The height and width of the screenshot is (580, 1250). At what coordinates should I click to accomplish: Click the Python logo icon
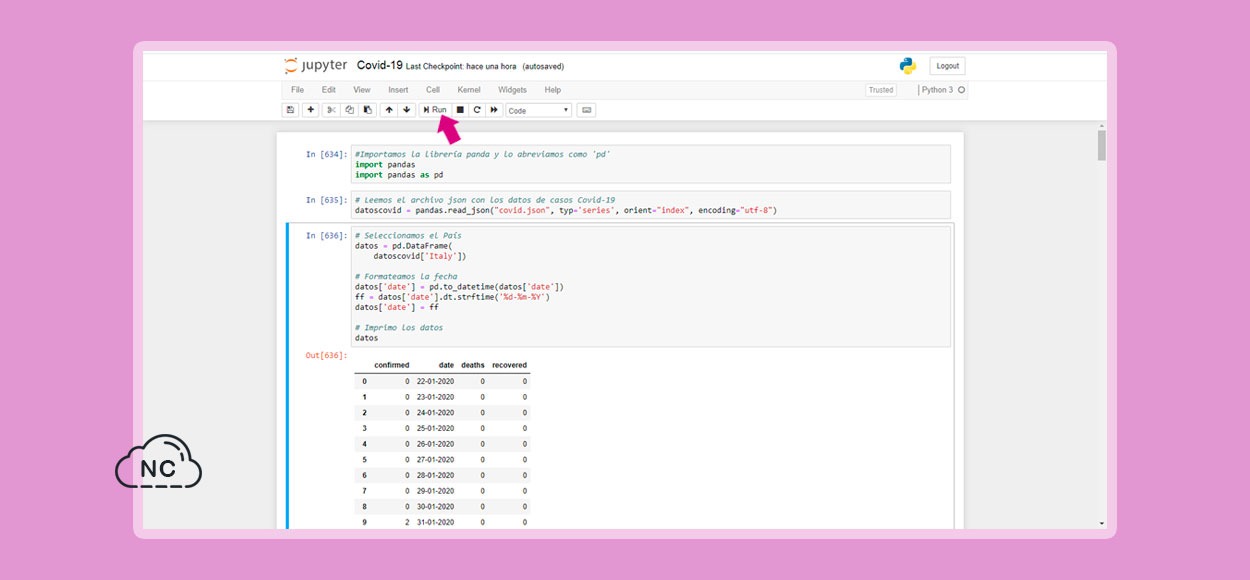tap(907, 66)
